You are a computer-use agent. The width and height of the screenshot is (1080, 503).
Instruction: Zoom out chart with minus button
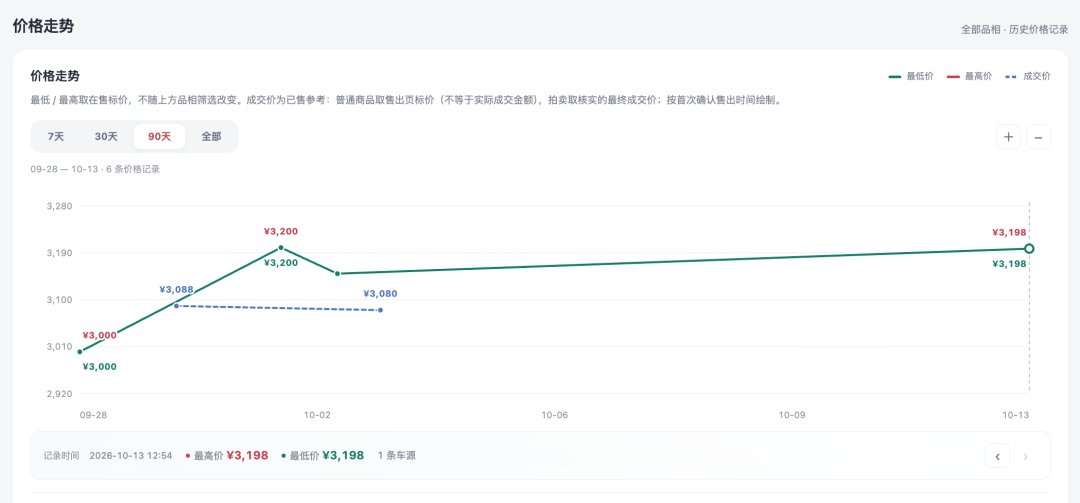tap(1038, 136)
